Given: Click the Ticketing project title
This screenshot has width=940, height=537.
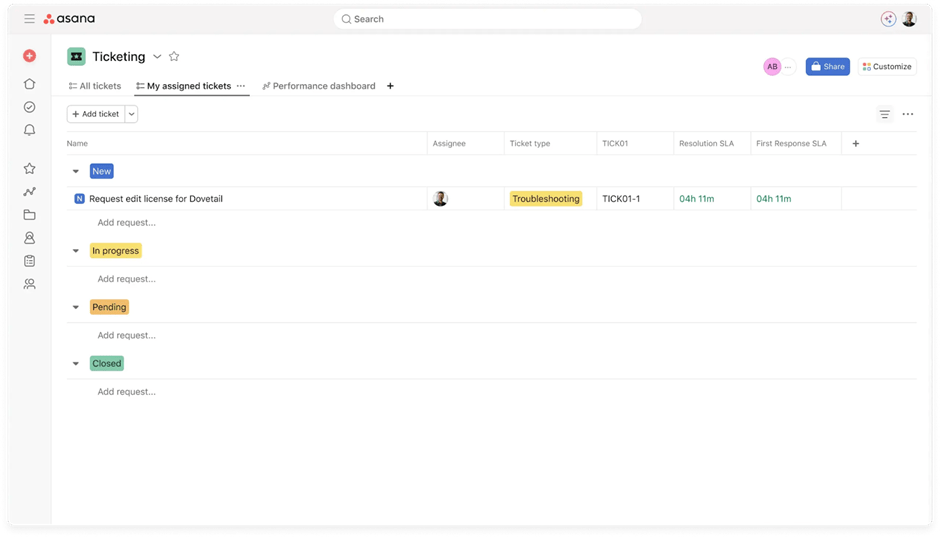Looking at the screenshot, I should coord(119,56).
